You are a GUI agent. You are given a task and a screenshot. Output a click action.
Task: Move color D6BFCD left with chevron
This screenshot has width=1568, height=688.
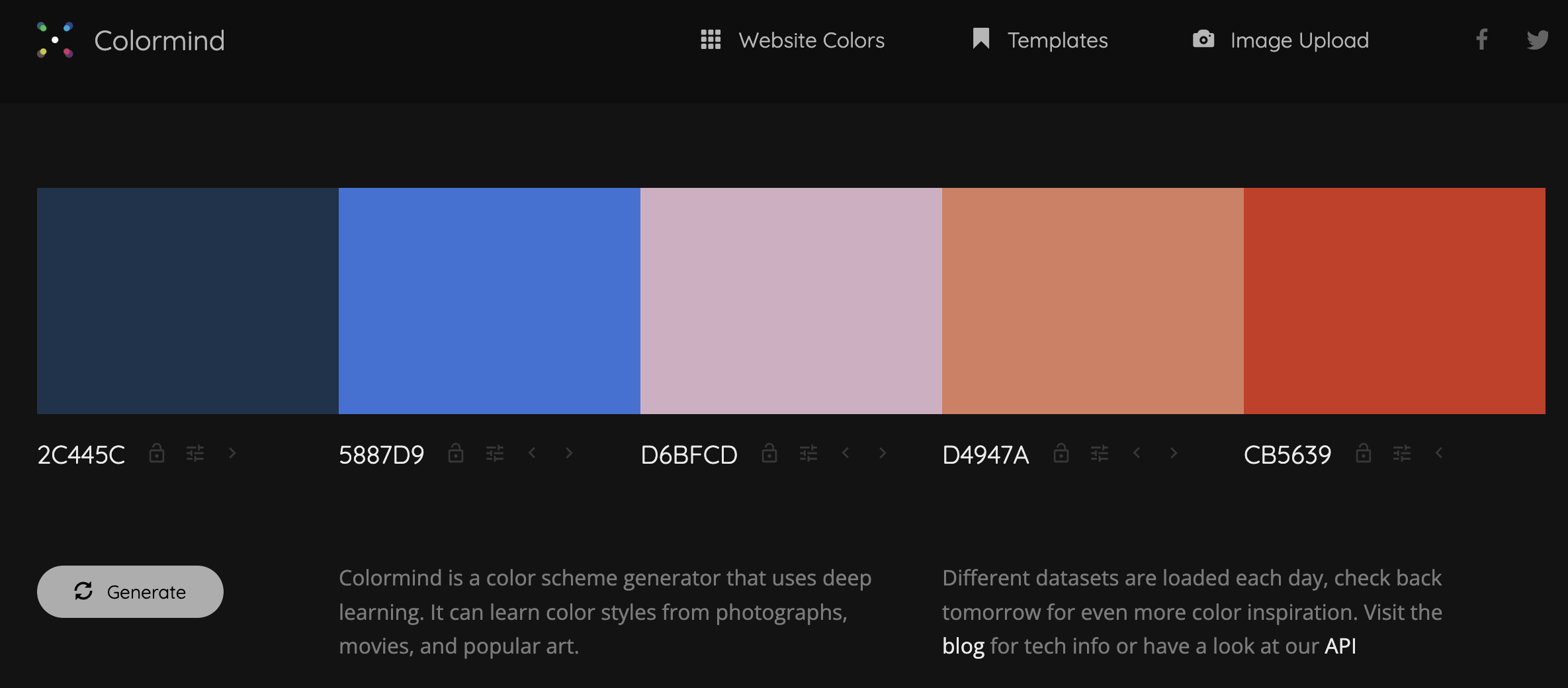[x=846, y=453]
